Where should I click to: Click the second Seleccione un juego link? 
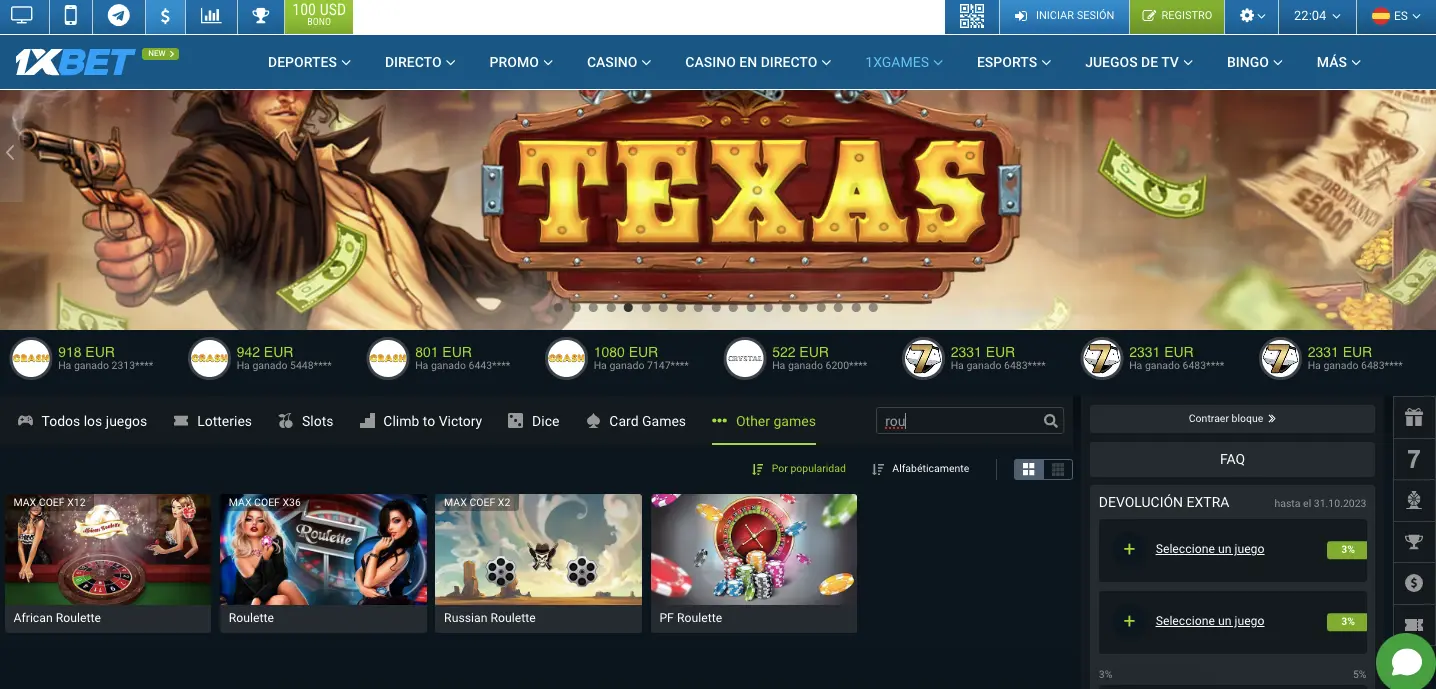tap(1209, 621)
